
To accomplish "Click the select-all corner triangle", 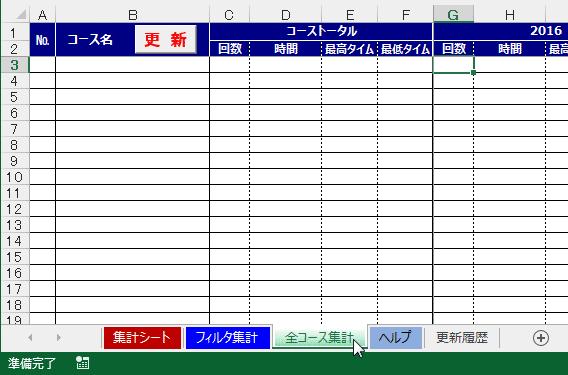I will [x=21, y=14].
